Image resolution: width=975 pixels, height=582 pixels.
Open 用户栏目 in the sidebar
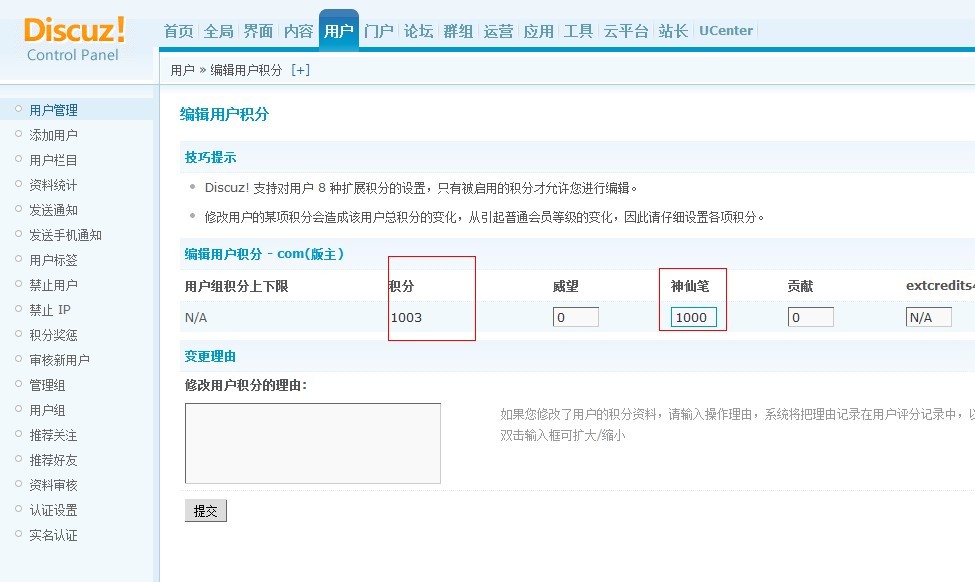point(53,160)
